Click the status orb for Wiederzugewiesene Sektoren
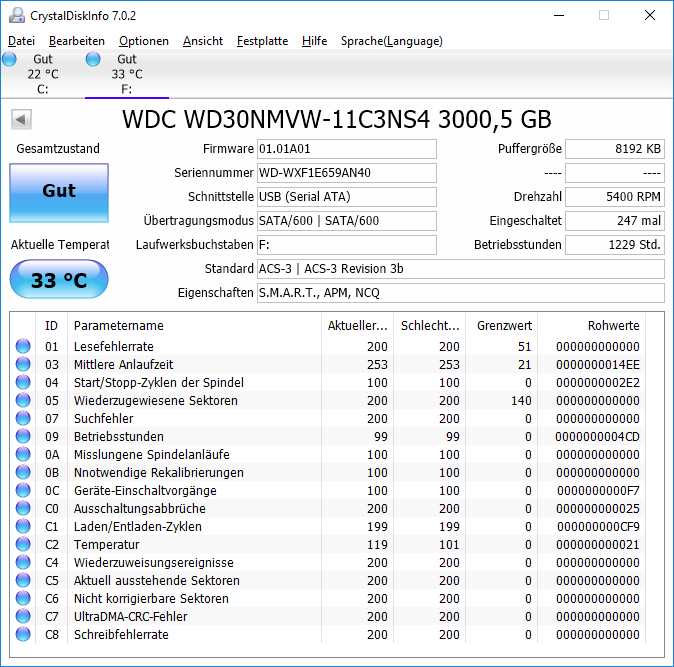Screen dimensions: 674x667 coord(23,400)
